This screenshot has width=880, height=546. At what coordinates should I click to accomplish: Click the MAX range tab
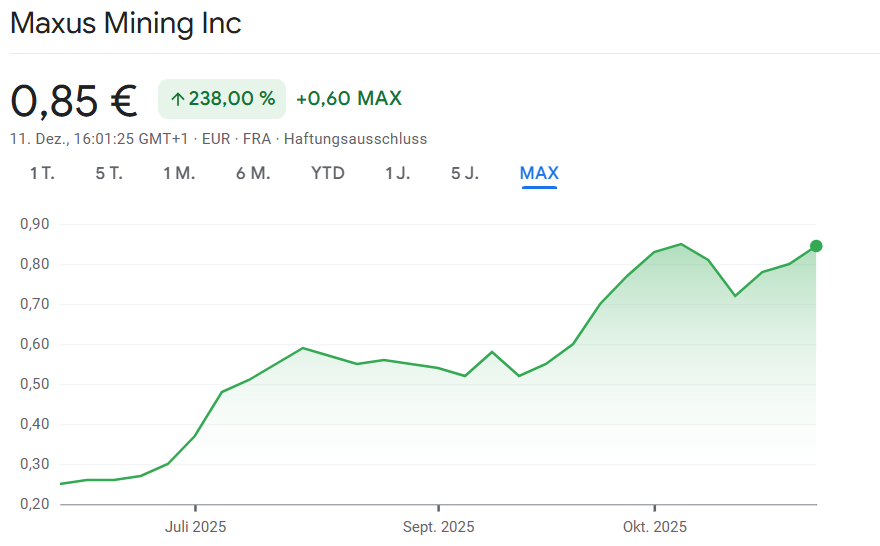click(x=539, y=173)
